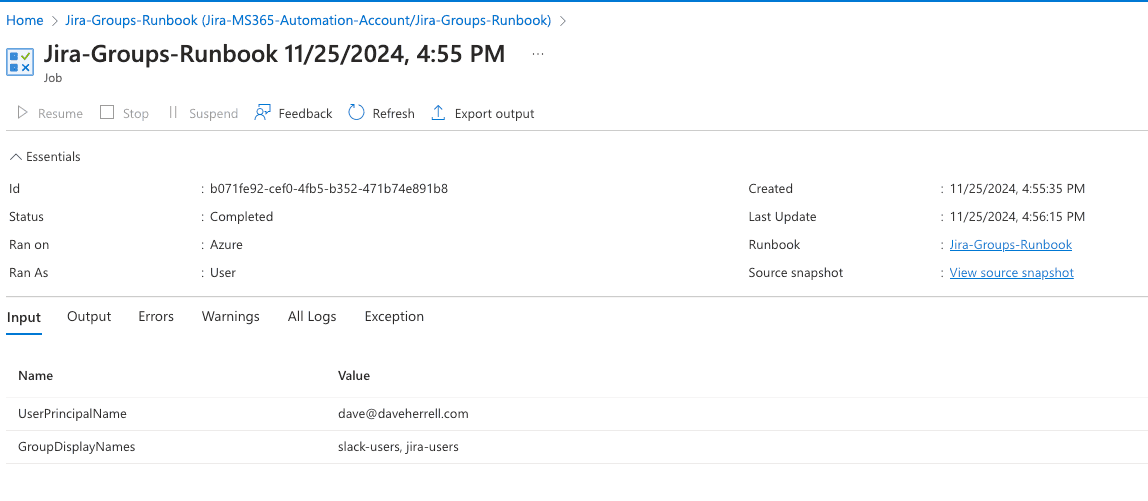The height and width of the screenshot is (501, 1148).
Task: Click the Feedback person icon
Action: tap(262, 113)
